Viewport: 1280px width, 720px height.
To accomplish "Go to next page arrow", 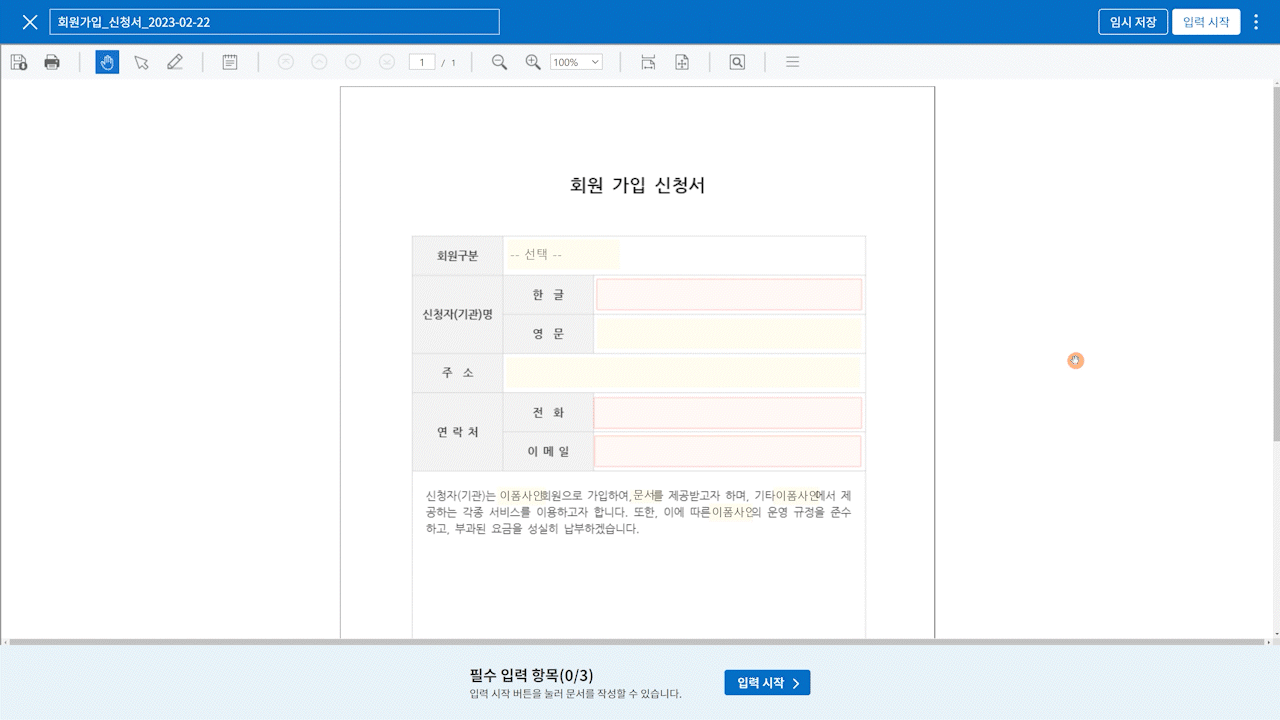I will pos(353,62).
